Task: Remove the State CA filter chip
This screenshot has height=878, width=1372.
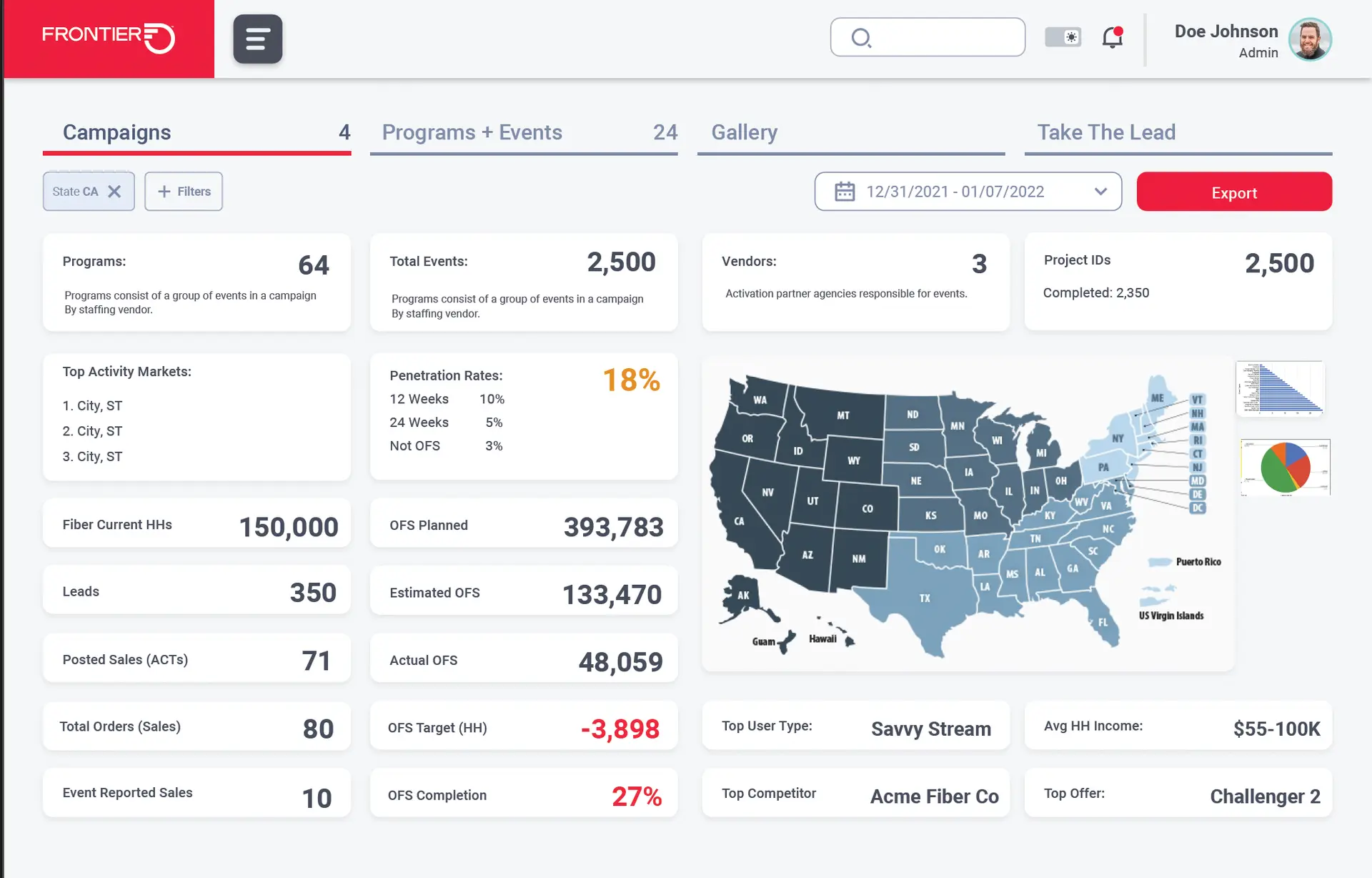Action: pyautogui.click(x=114, y=192)
